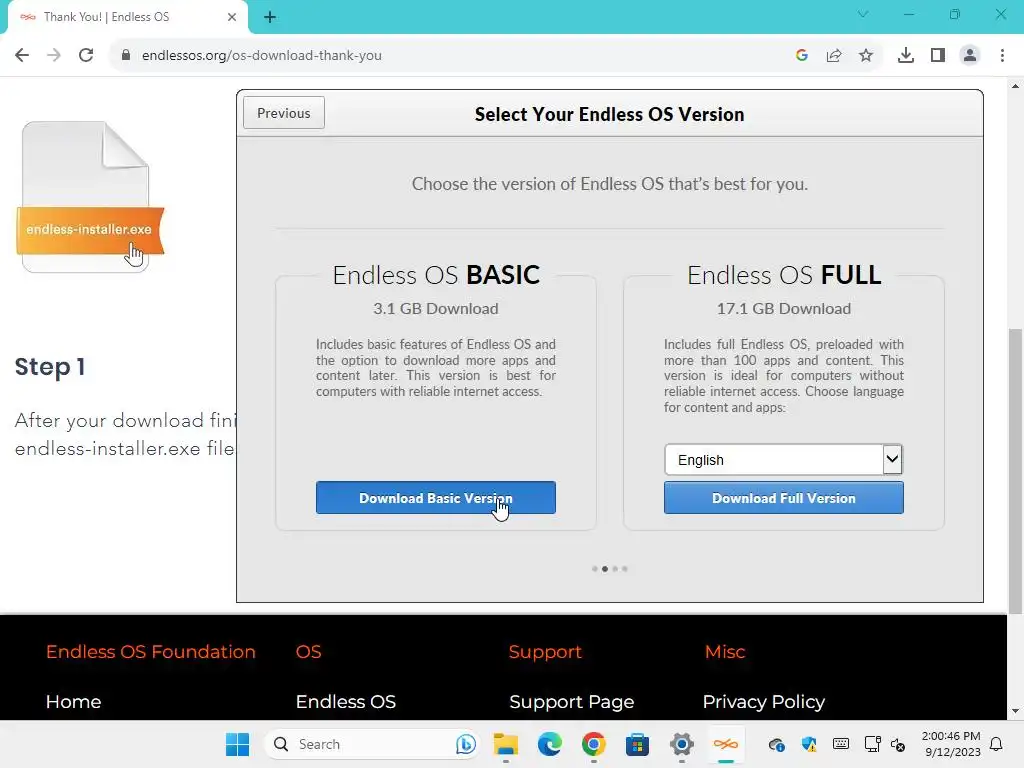Click the Previous button in installer
The height and width of the screenshot is (768, 1024).
click(x=283, y=113)
